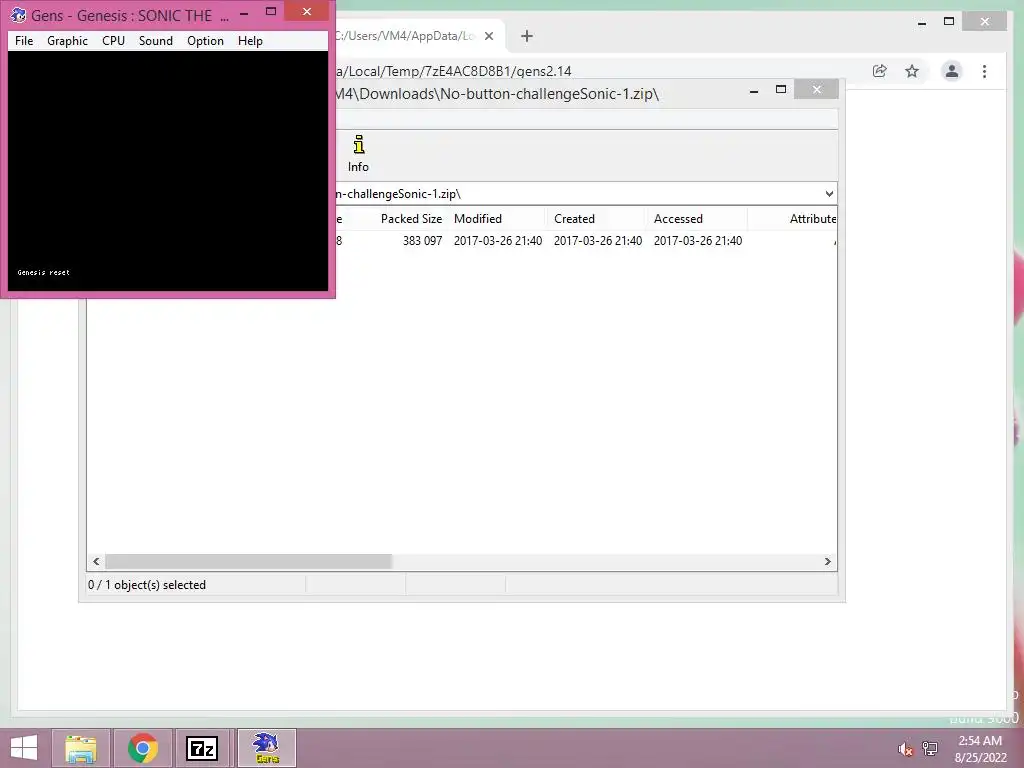
Task: Open the Chrome profile icon
Action: point(952,71)
